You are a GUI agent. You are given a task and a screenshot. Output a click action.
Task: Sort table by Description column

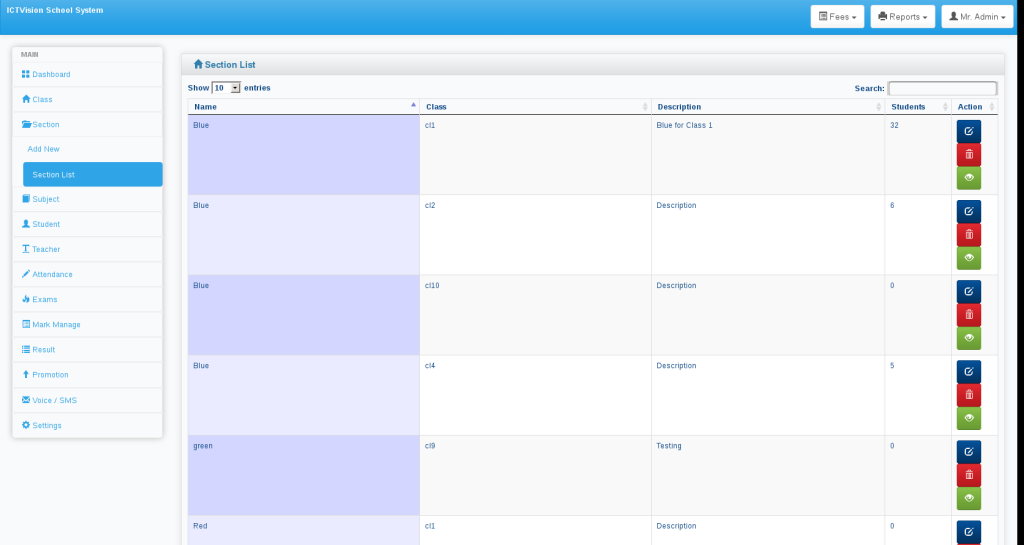(768, 107)
